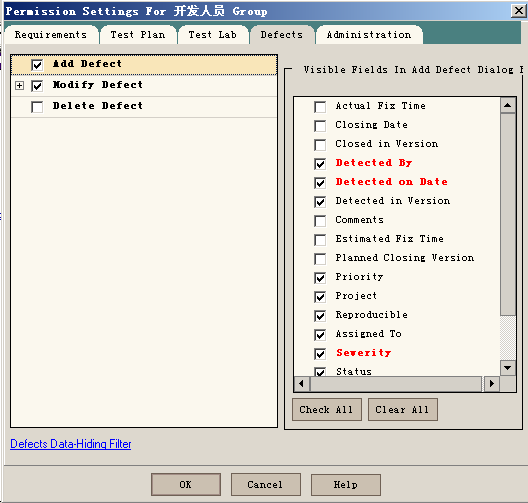
Task: Enable Estimated Fix Time checkbox
Action: [320, 240]
